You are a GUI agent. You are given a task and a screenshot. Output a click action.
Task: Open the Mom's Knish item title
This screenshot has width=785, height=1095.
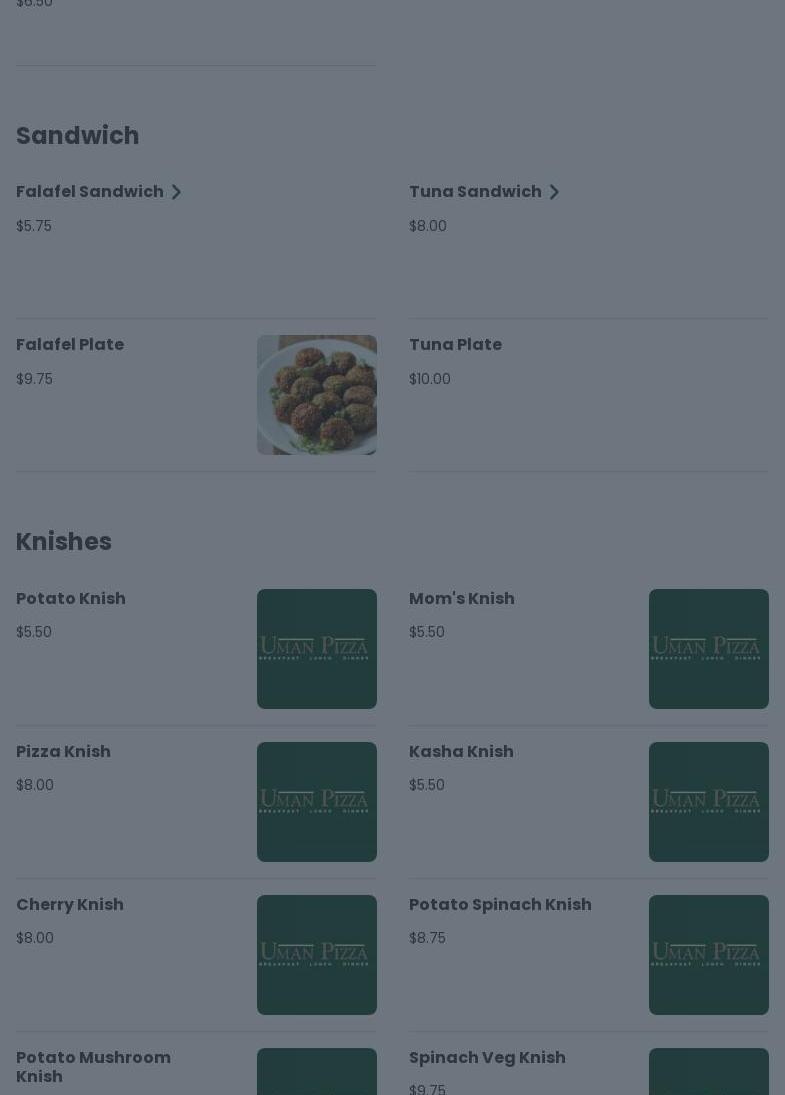461,599
